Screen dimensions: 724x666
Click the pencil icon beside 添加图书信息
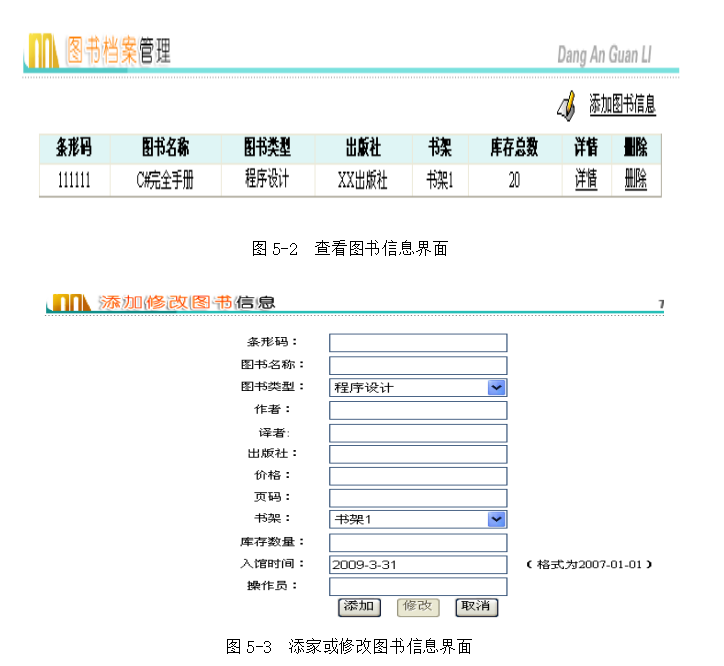click(x=567, y=106)
